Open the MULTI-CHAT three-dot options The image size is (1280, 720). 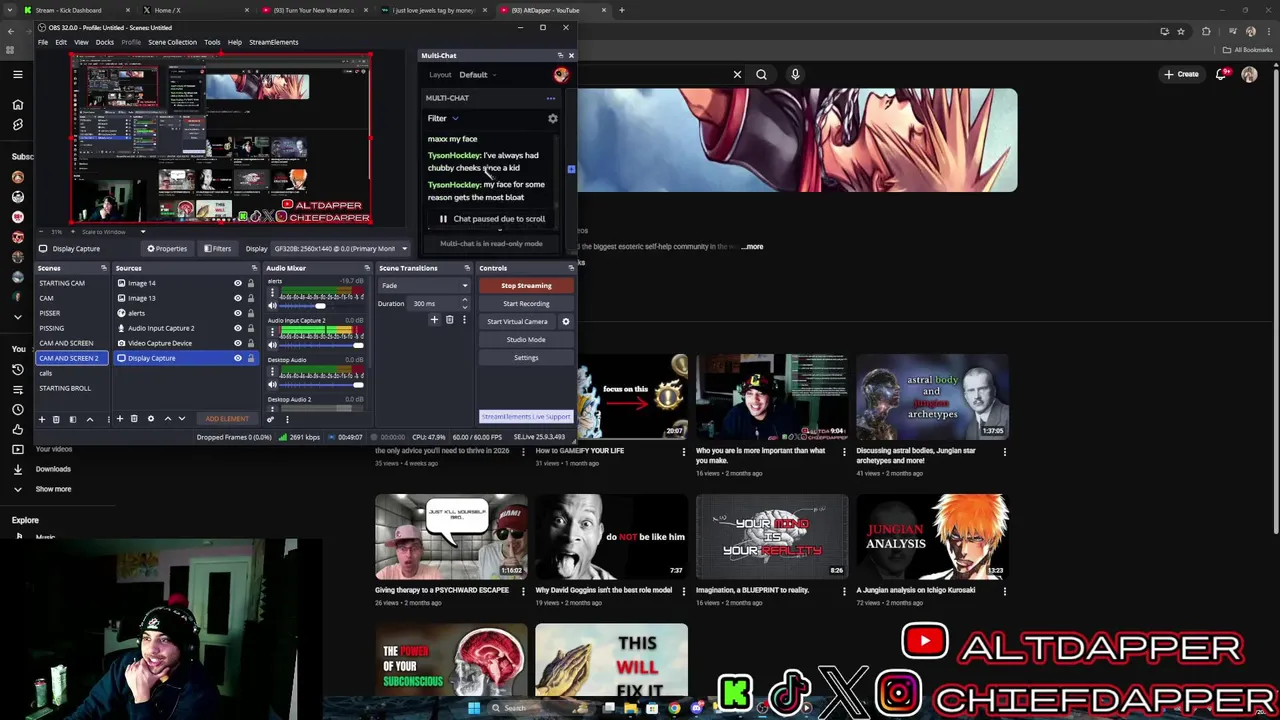pyautogui.click(x=550, y=98)
